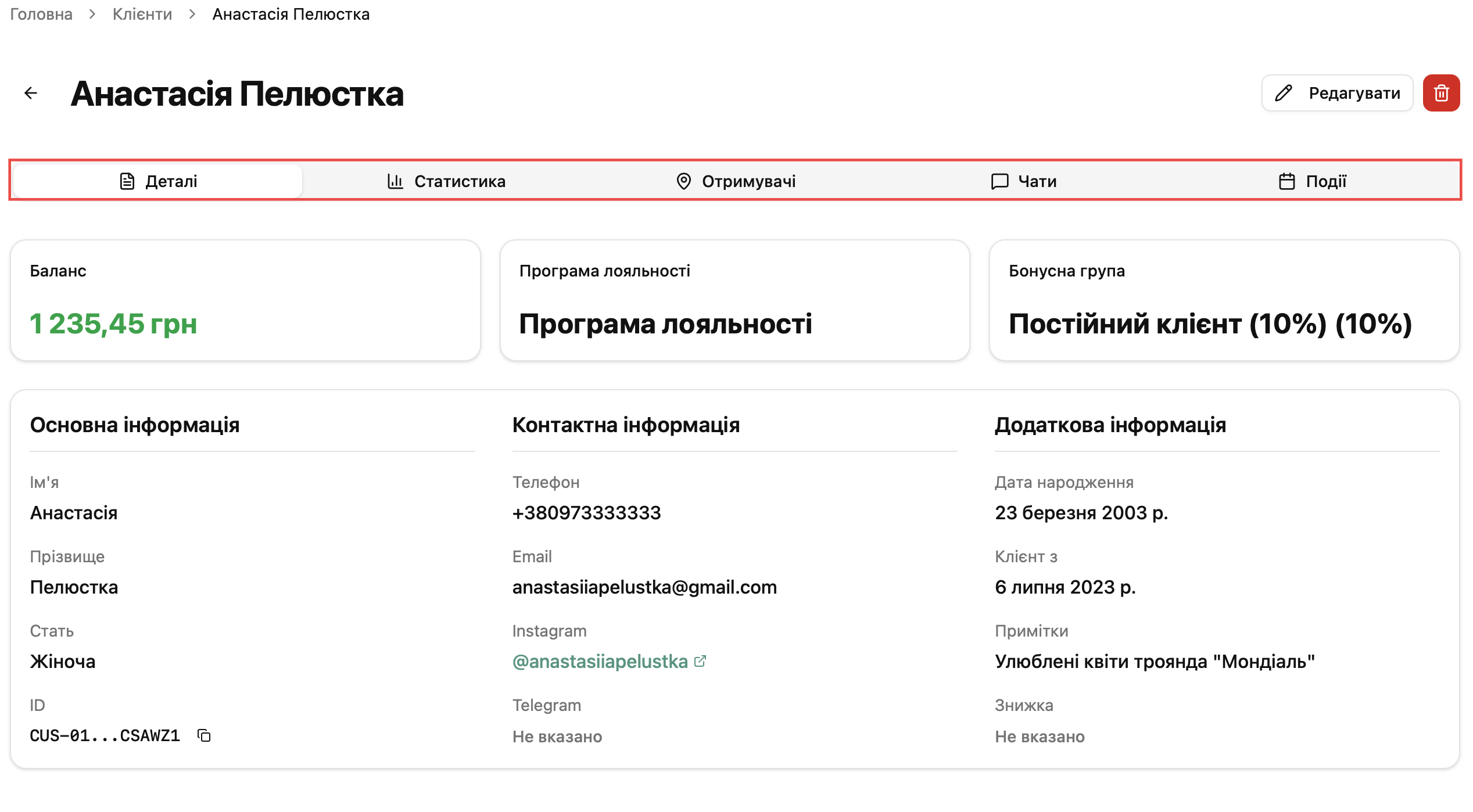Click the Примітки label
This screenshot has width=1473, height=812.
[1031, 631]
